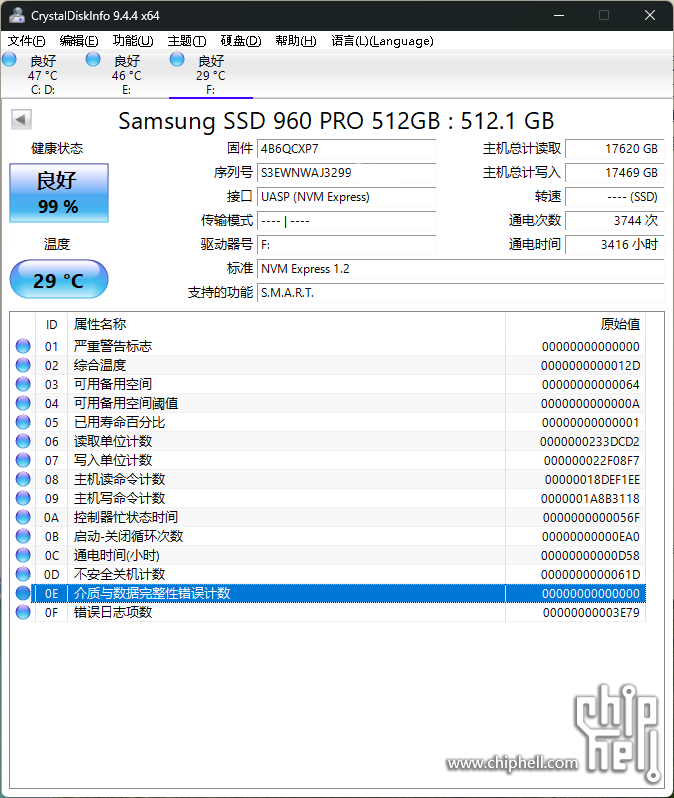
Task: Click the firmware field 4B6QCXP7
Action: (x=347, y=149)
